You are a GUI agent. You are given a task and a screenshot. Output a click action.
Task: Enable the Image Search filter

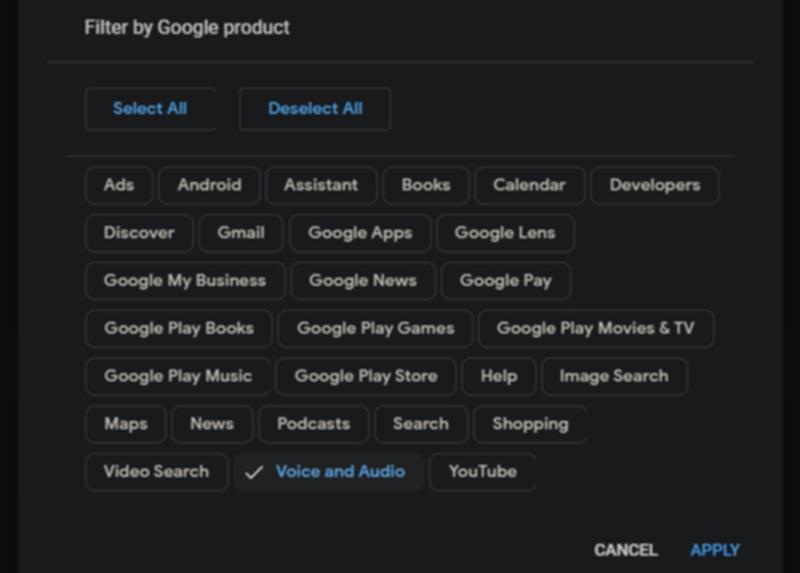click(613, 377)
